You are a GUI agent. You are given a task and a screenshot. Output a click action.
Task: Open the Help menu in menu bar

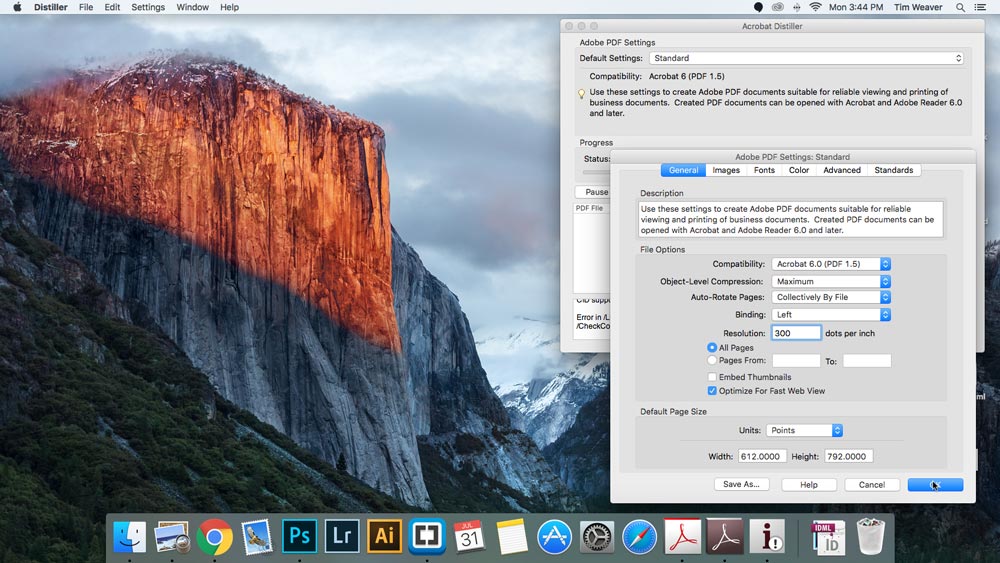(230, 7)
